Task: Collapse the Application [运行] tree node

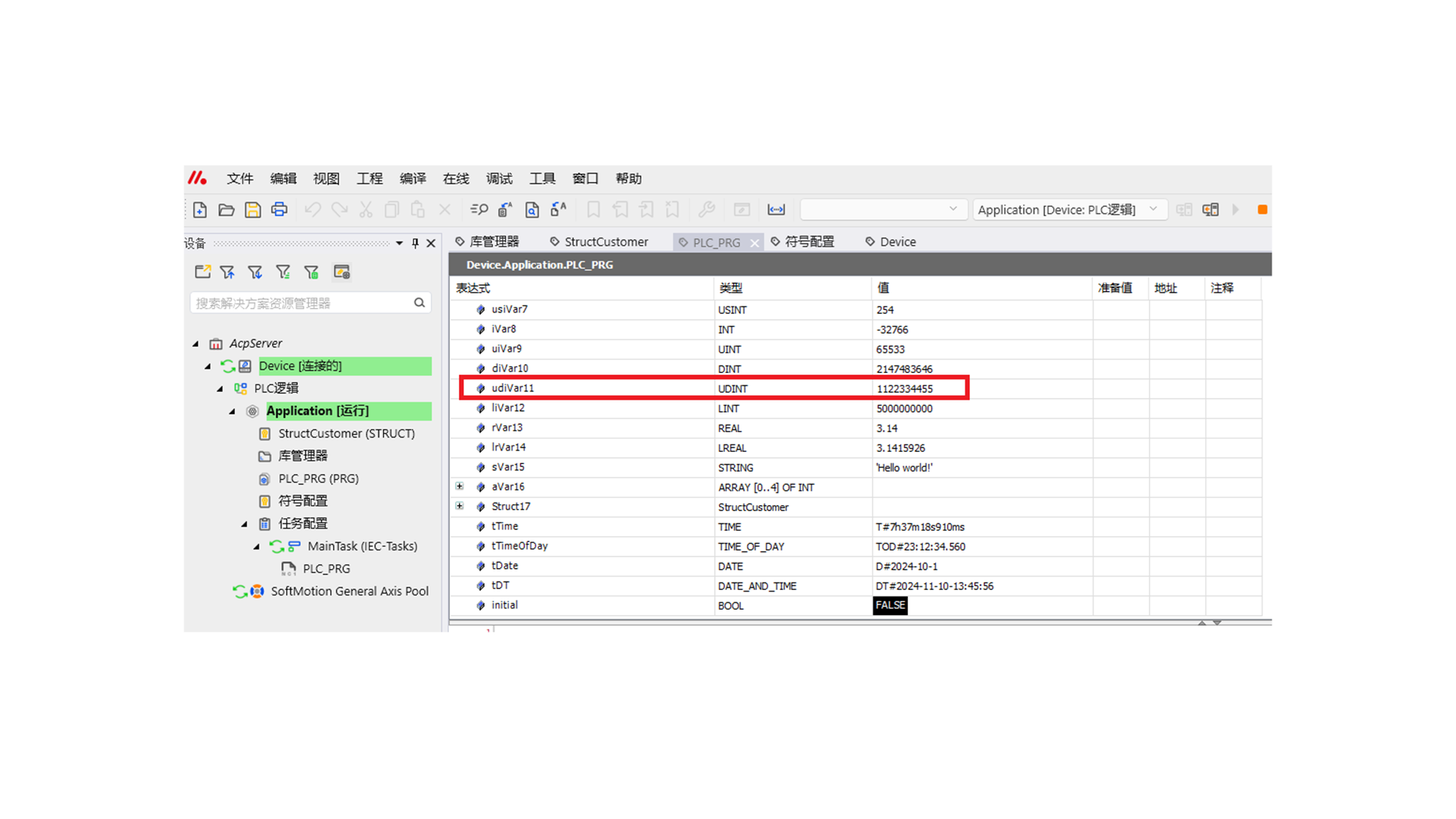Action: coord(232,411)
